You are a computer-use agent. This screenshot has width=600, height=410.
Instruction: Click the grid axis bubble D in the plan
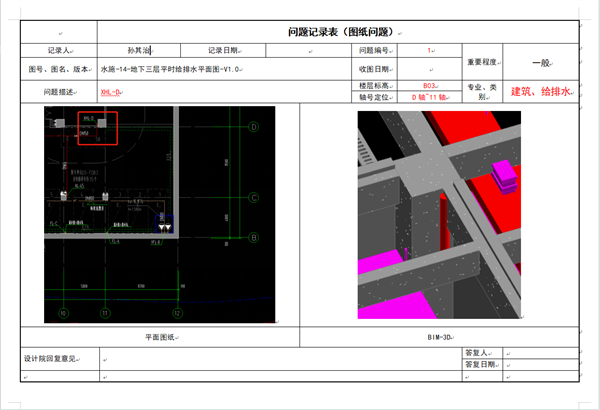click(x=254, y=127)
